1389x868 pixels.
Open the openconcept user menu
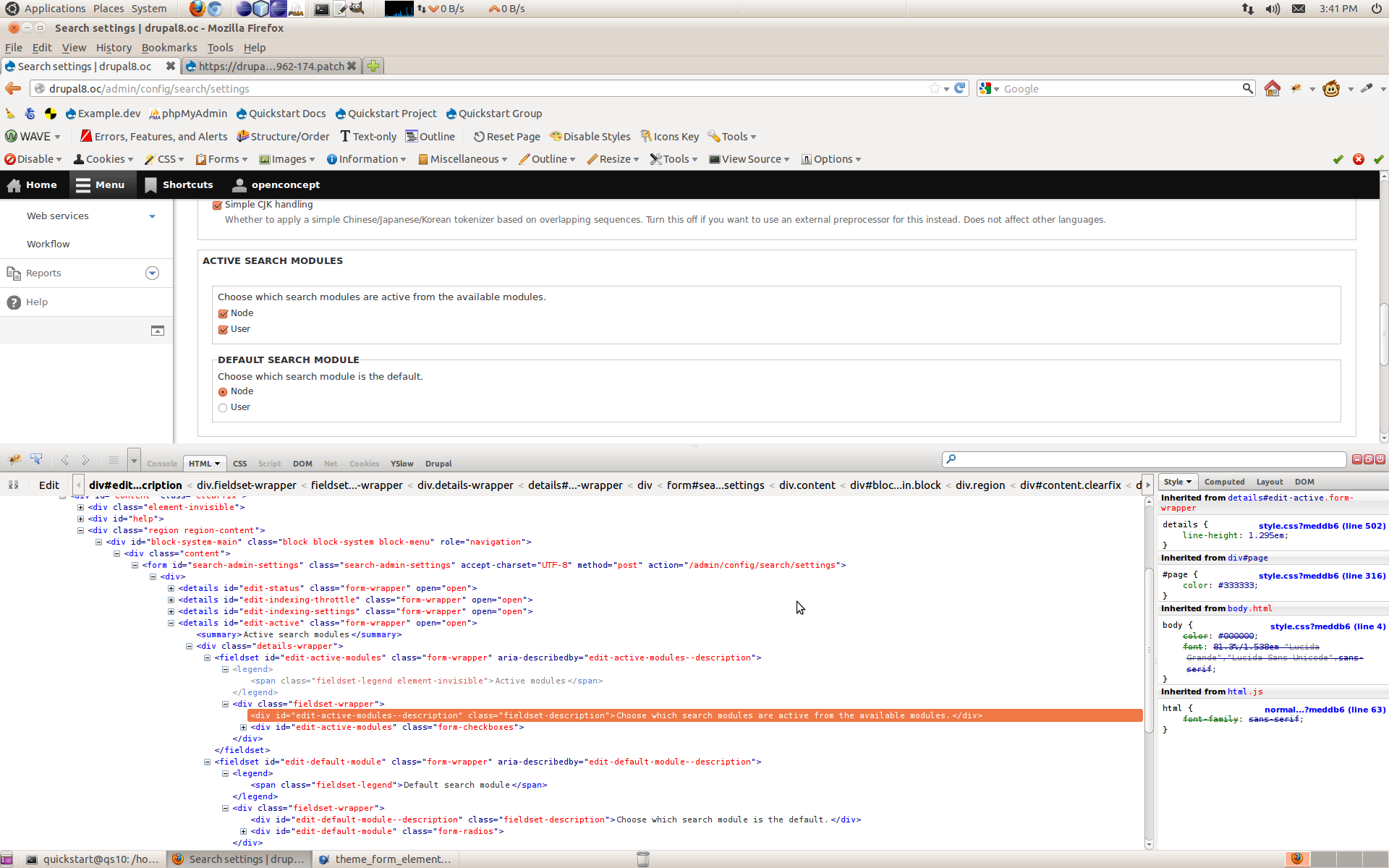(x=276, y=184)
